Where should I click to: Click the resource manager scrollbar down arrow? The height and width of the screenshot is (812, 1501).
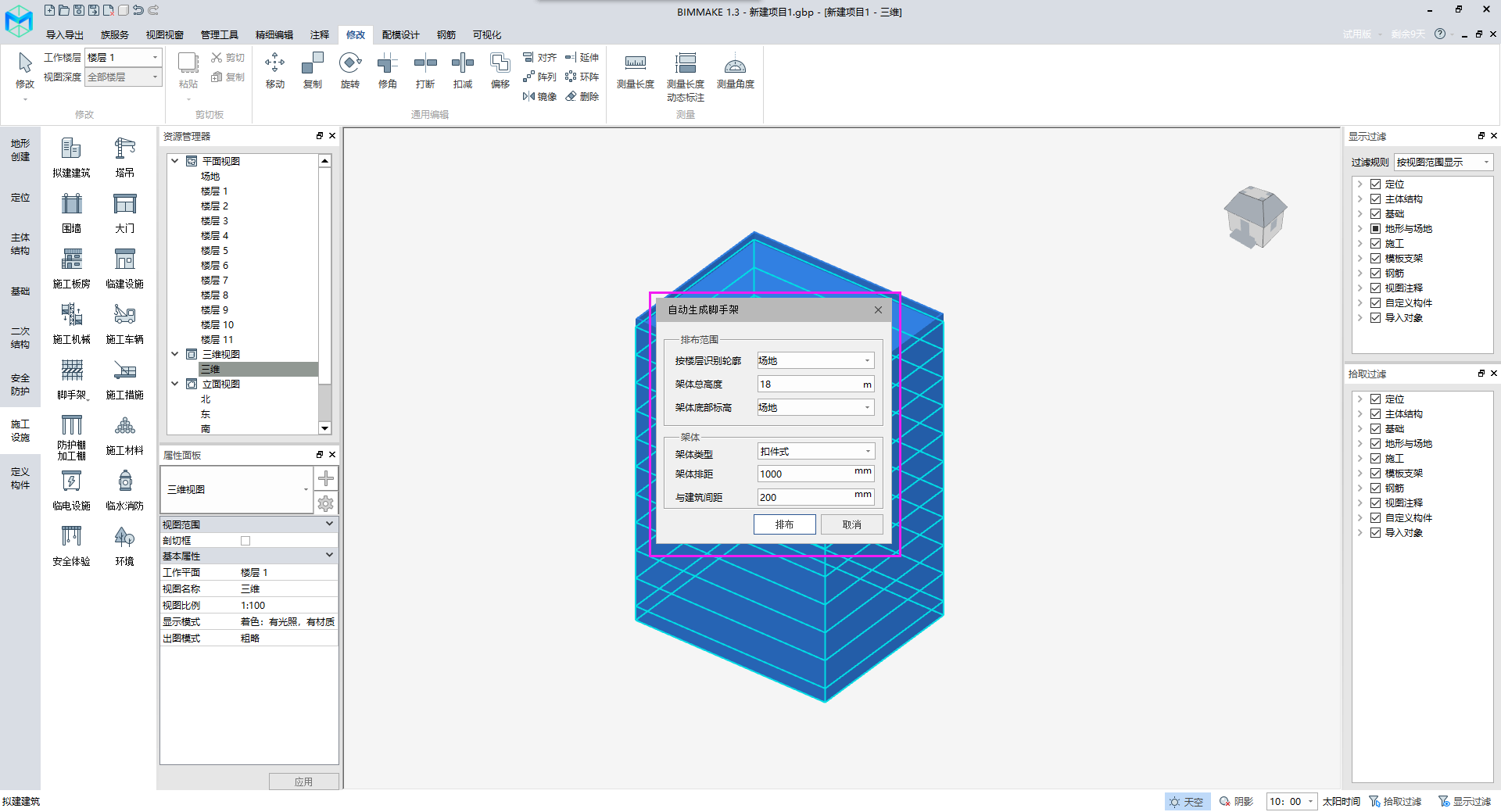(x=324, y=428)
